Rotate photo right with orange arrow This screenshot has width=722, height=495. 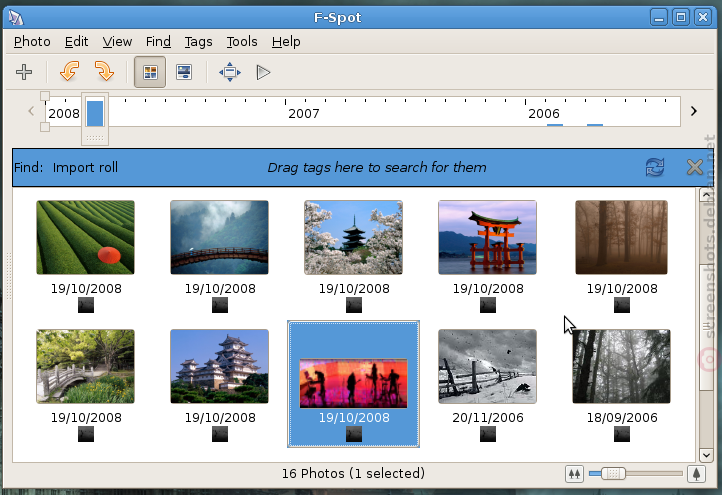point(105,72)
